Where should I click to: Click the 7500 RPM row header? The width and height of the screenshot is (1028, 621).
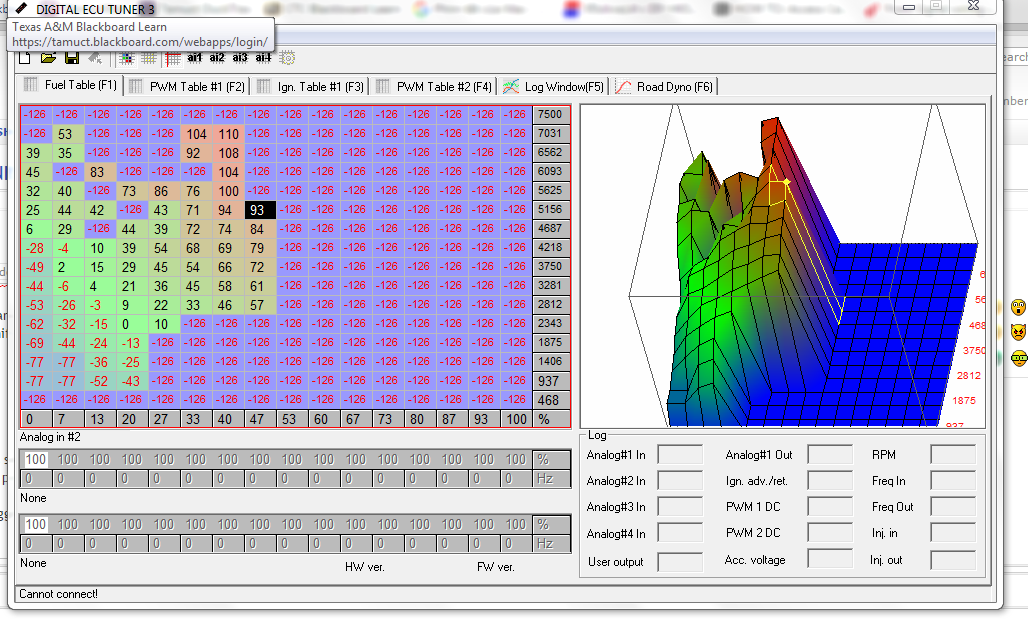click(549, 115)
